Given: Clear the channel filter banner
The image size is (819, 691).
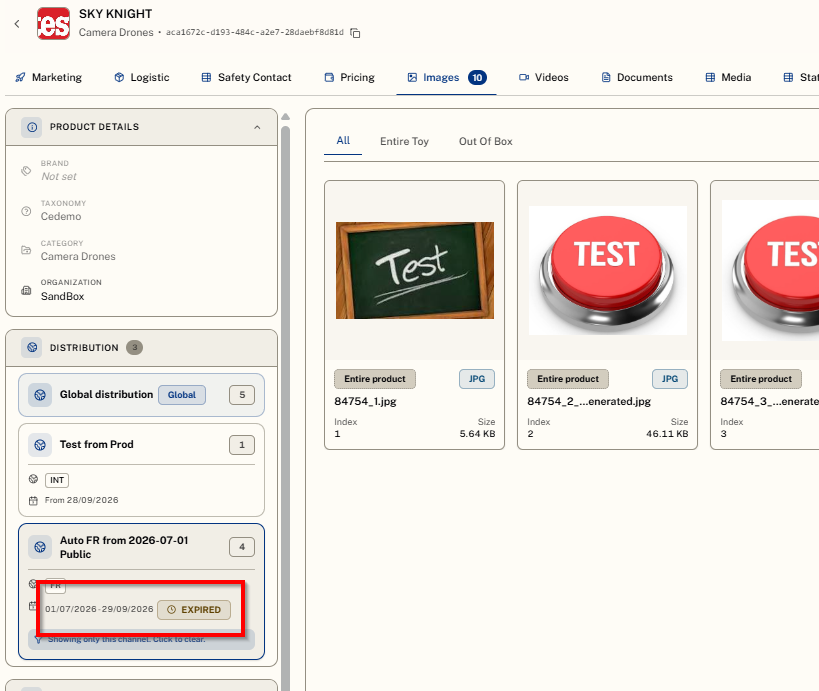Looking at the screenshot, I should [142, 639].
